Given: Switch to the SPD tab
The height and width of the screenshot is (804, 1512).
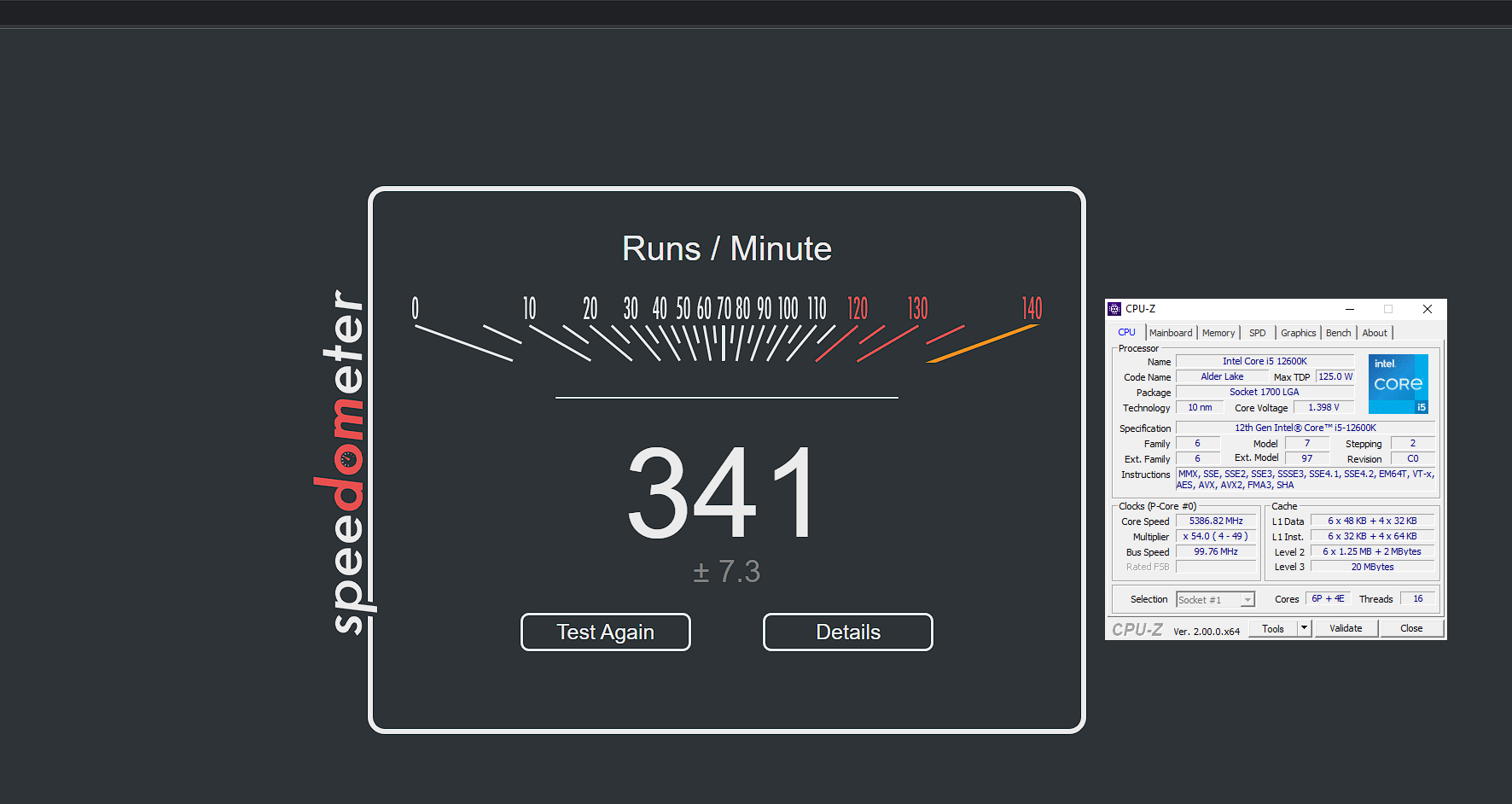Looking at the screenshot, I should pos(1258,333).
